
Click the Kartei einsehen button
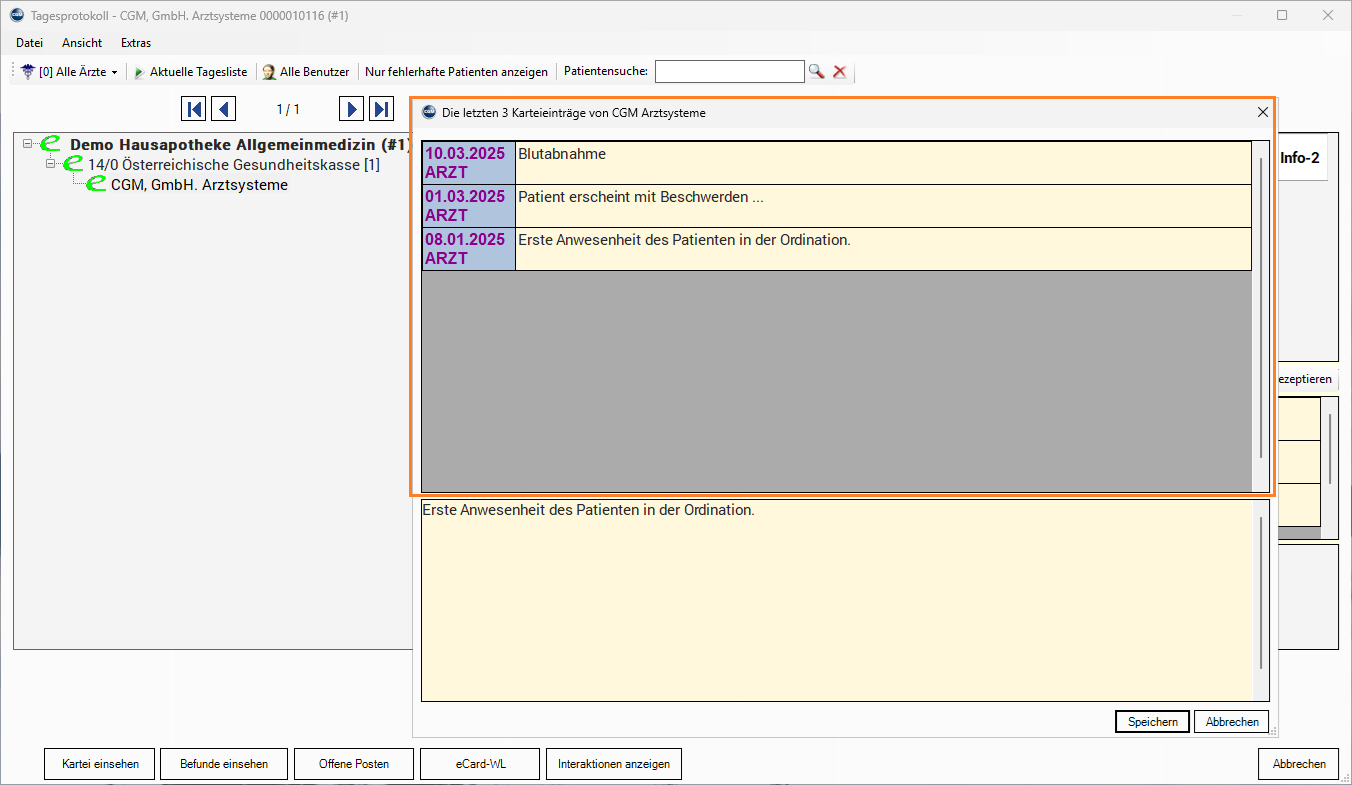point(100,764)
